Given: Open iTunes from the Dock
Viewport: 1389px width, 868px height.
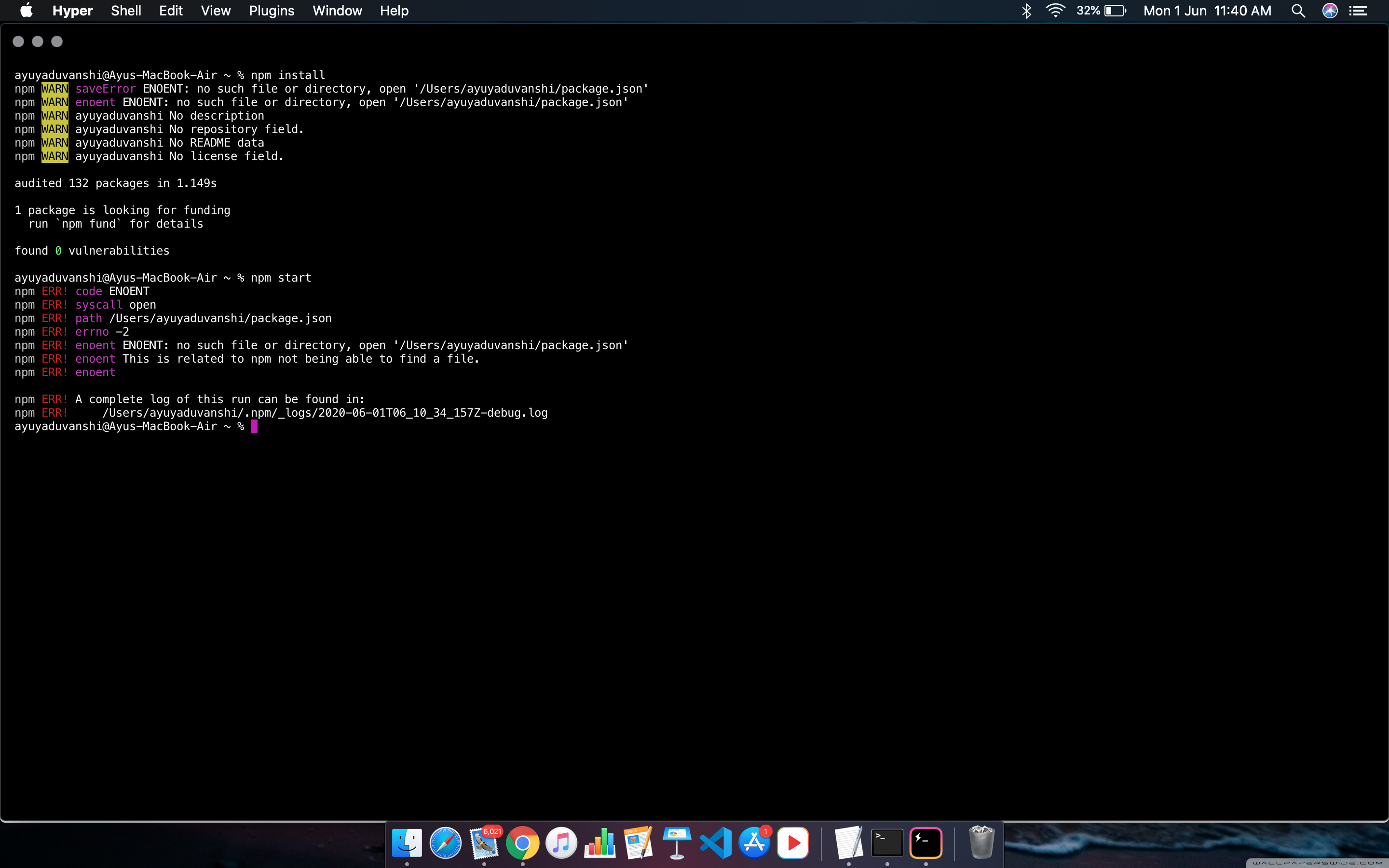Looking at the screenshot, I should [x=561, y=843].
